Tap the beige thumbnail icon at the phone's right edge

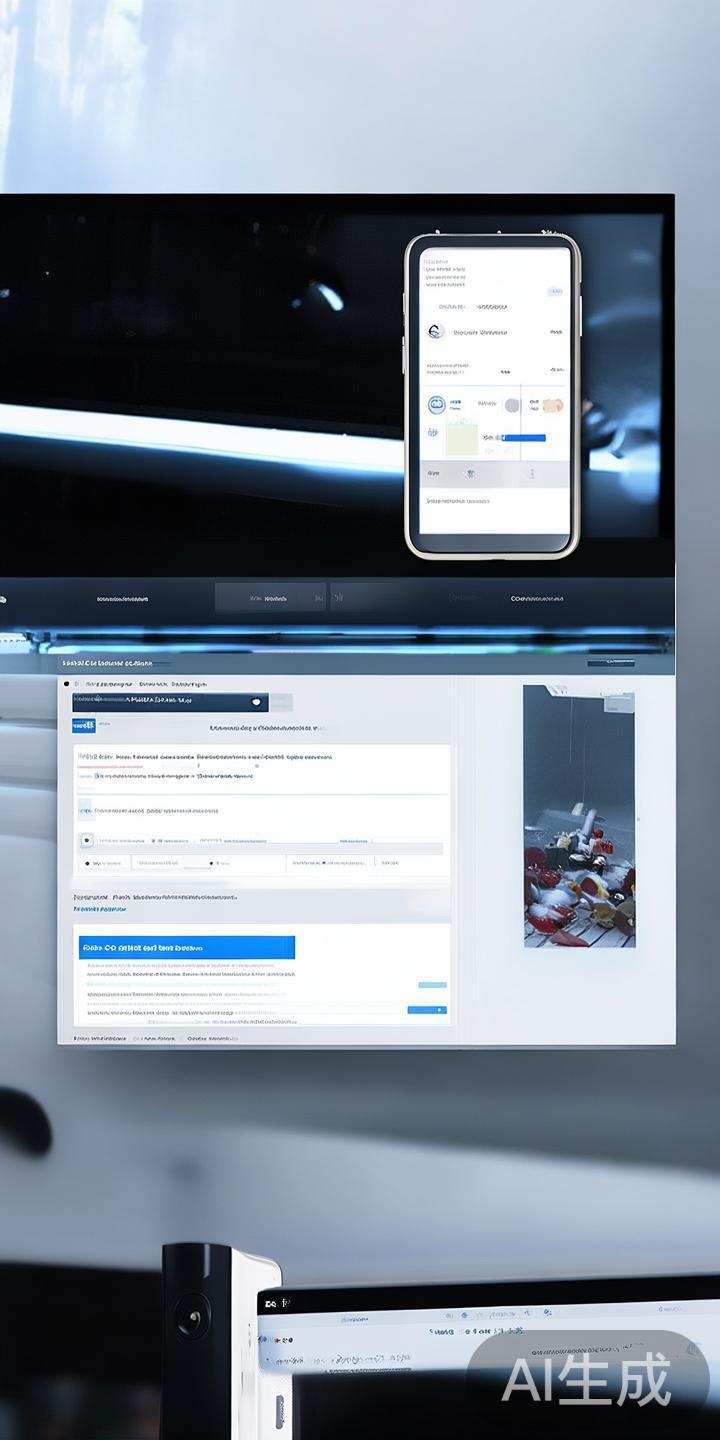tap(553, 405)
